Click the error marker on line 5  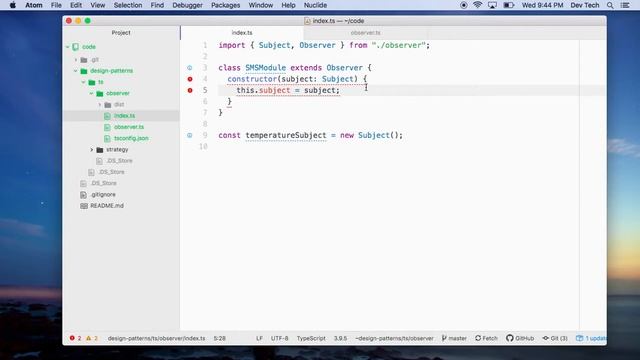point(190,90)
